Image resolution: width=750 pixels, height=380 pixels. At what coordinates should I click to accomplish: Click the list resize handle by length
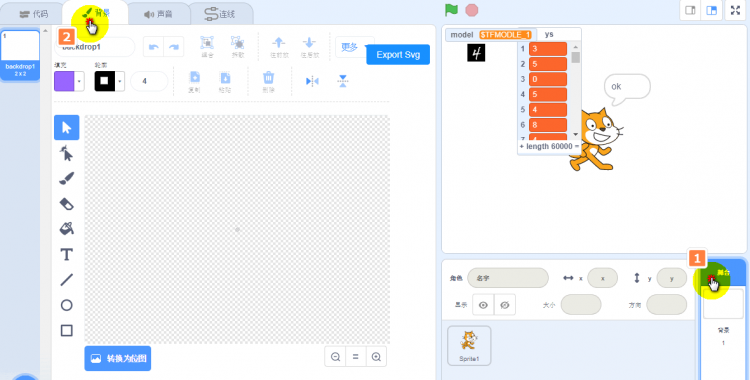pyautogui.click(x=577, y=146)
